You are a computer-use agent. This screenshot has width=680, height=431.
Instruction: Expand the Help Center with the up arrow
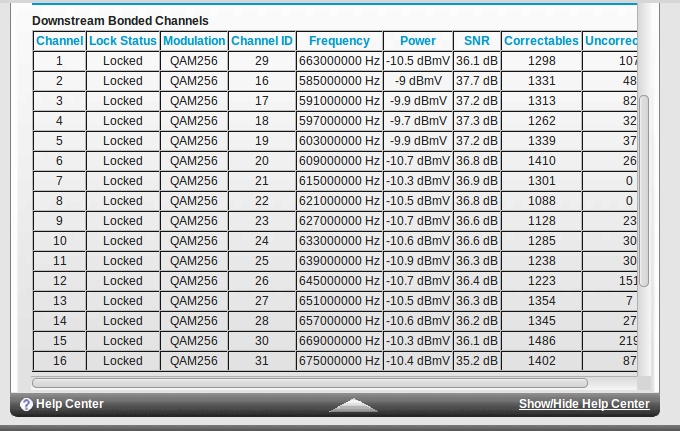pyautogui.click(x=353, y=405)
